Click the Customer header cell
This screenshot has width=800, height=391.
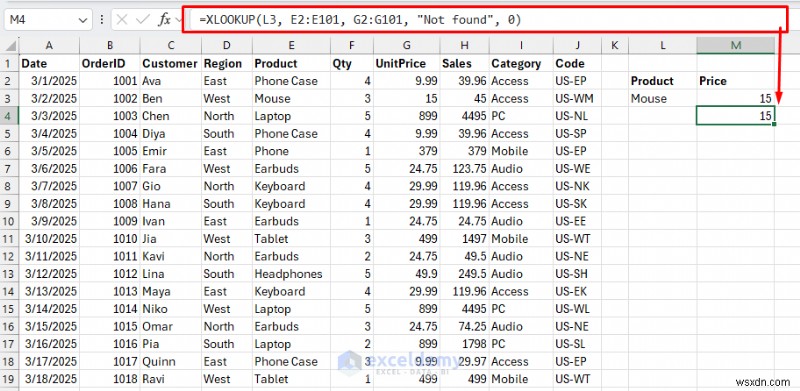tap(170, 64)
